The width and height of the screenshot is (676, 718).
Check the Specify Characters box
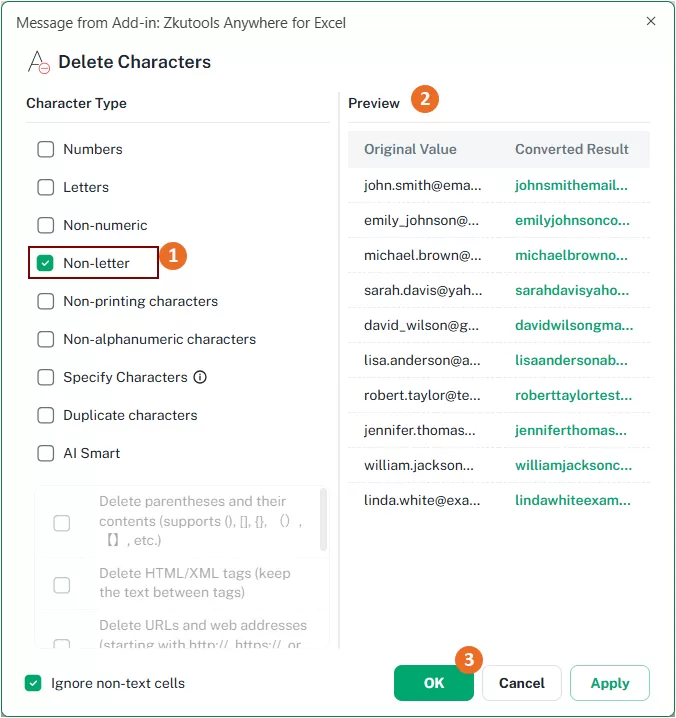[46, 377]
